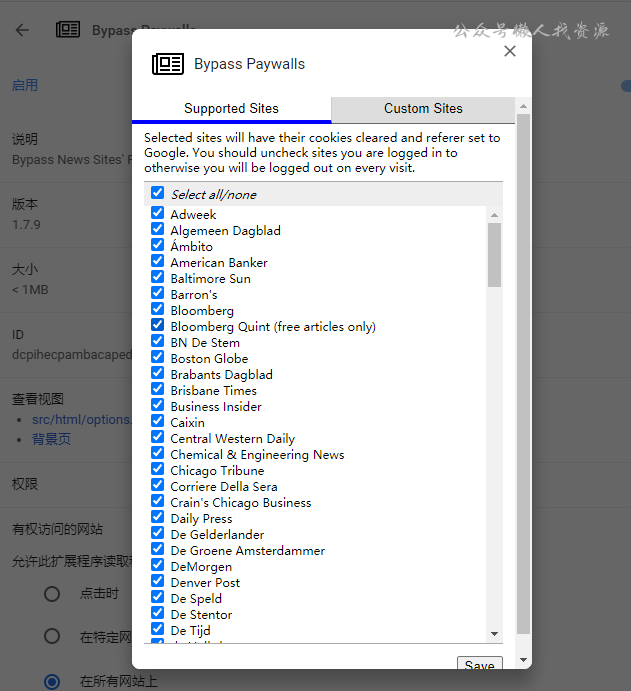Screen dimensions: 631x691
Task: Uncheck Denver Post
Action: pyautogui.click(x=157, y=581)
